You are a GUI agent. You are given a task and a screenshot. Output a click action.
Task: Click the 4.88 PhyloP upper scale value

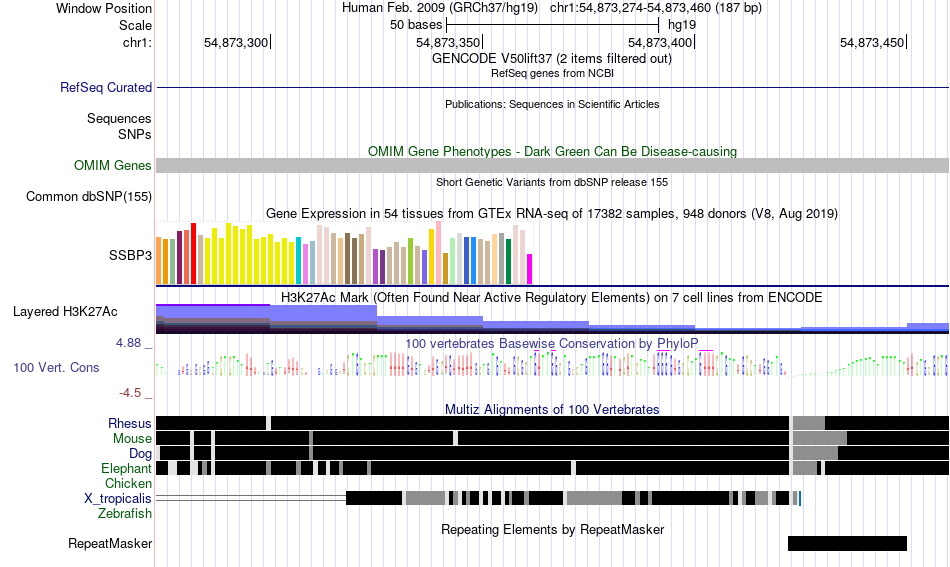[x=128, y=343]
